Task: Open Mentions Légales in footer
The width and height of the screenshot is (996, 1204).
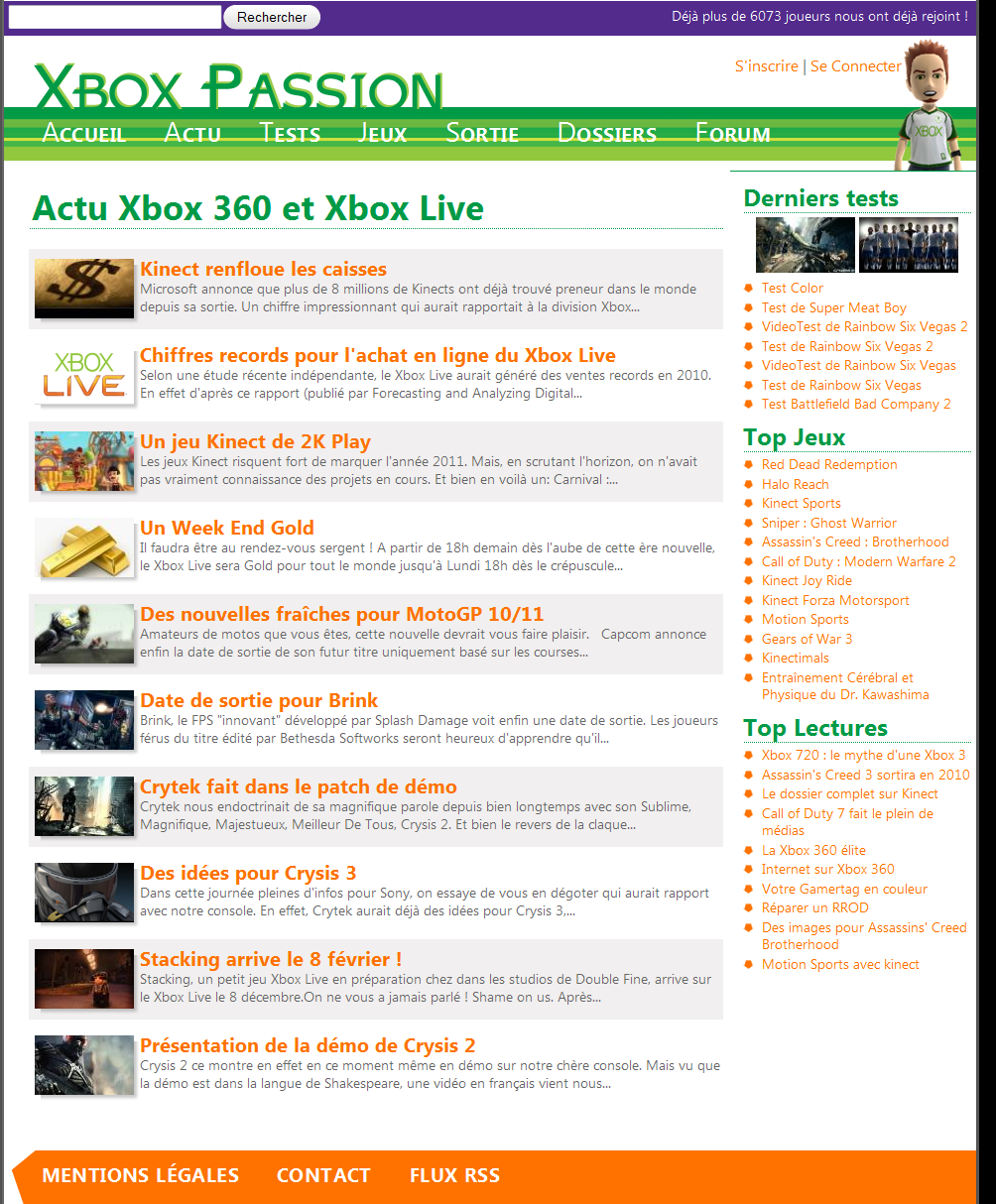Action: [140, 1175]
